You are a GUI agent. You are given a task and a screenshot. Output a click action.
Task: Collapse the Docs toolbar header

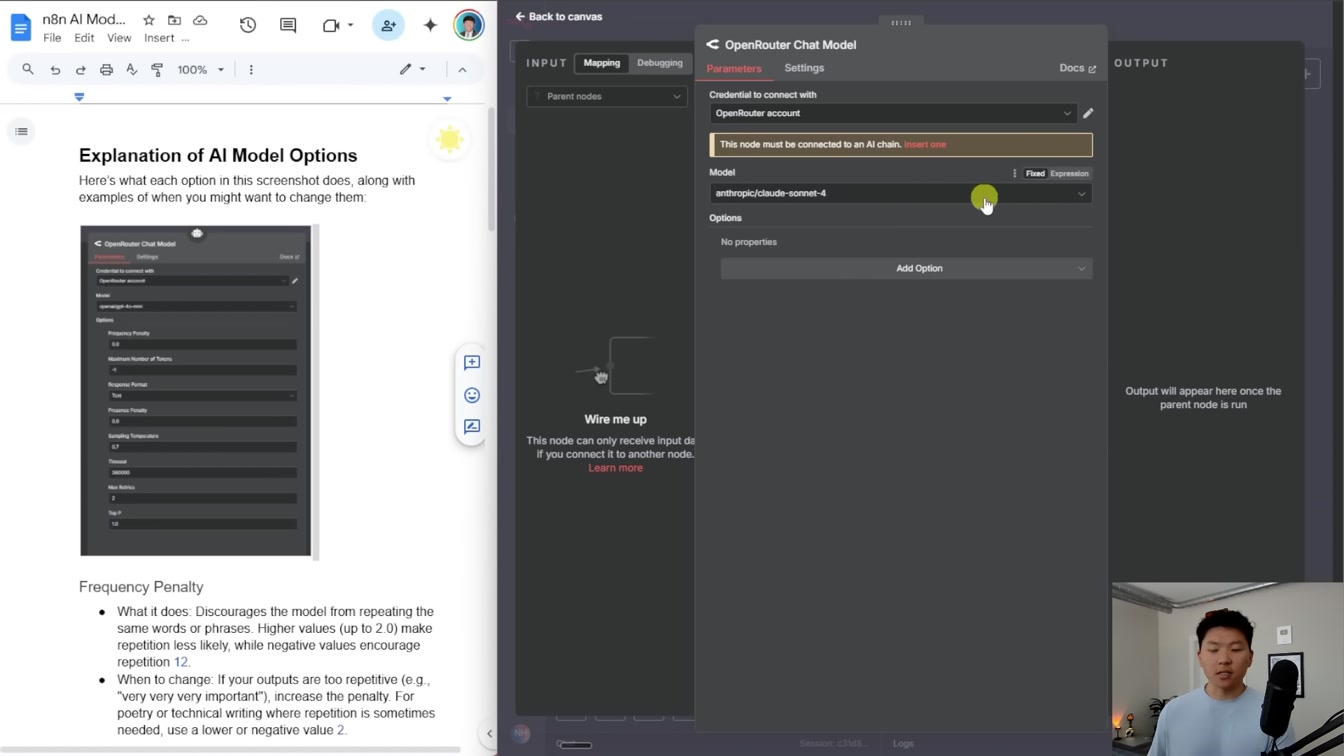[x=462, y=70]
